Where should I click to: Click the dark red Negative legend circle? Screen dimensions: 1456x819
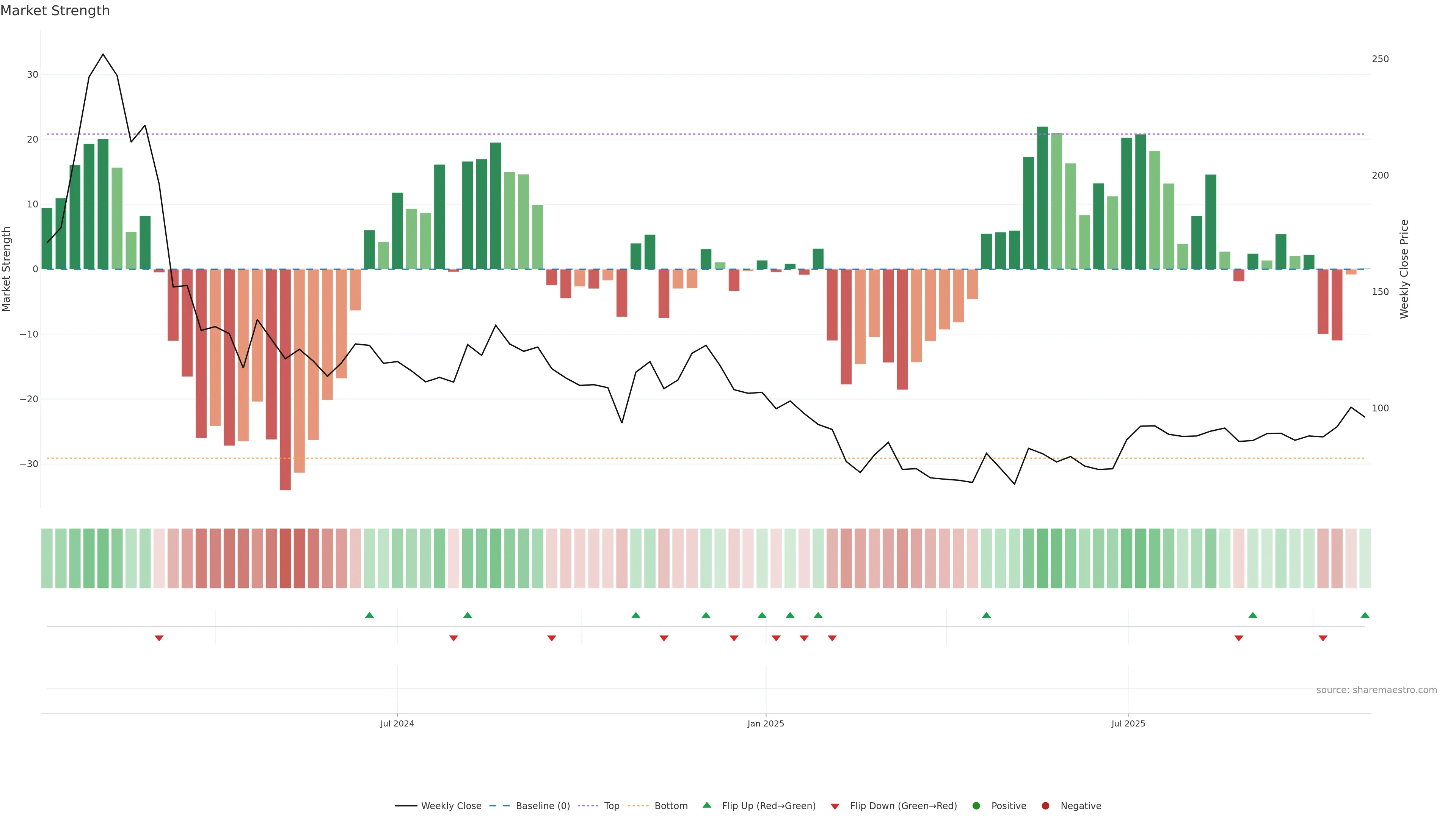[1045, 806]
